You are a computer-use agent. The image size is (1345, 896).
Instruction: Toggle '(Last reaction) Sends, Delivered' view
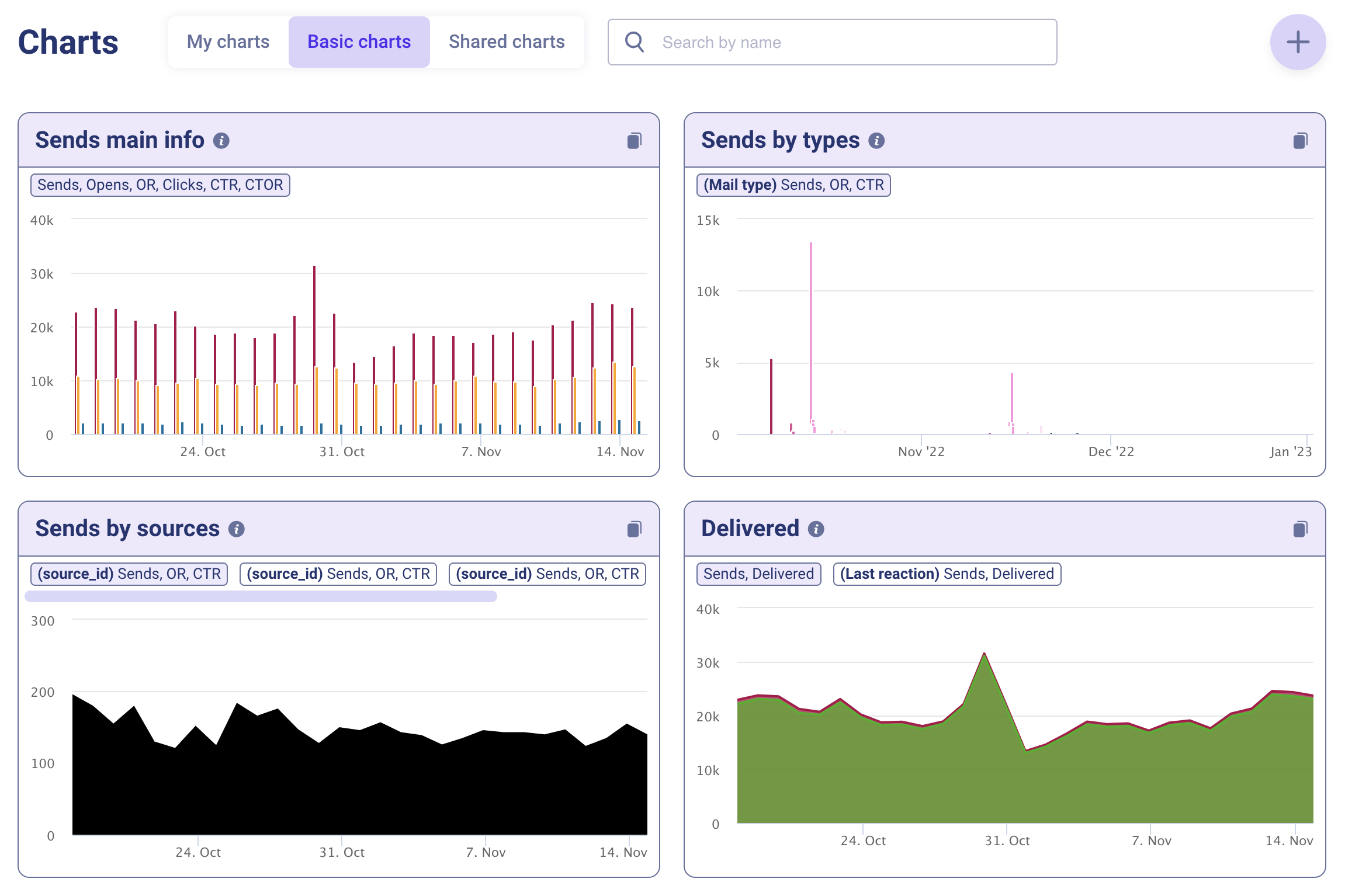[x=947, y=574]
